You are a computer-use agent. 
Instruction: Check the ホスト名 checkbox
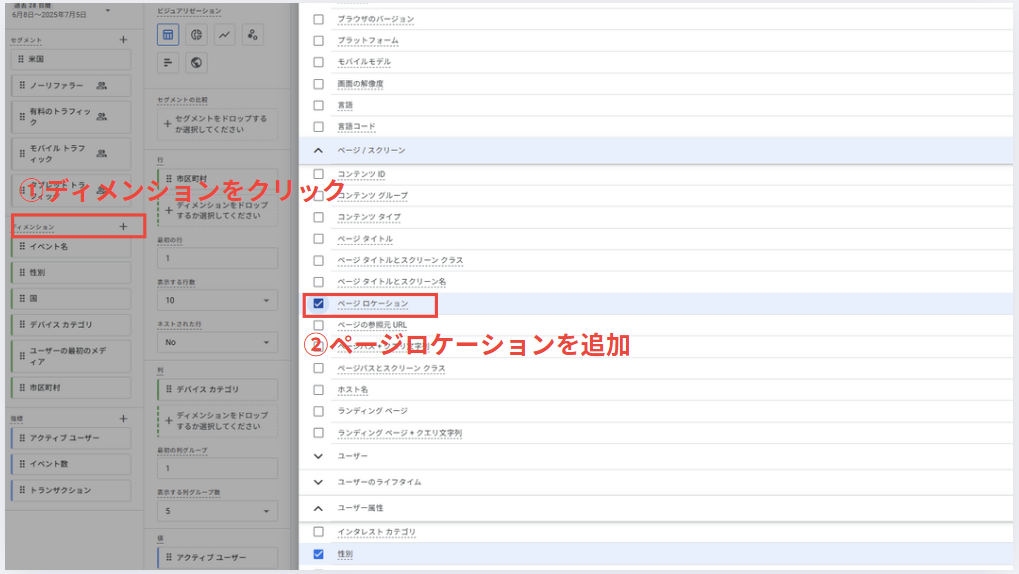318,390
